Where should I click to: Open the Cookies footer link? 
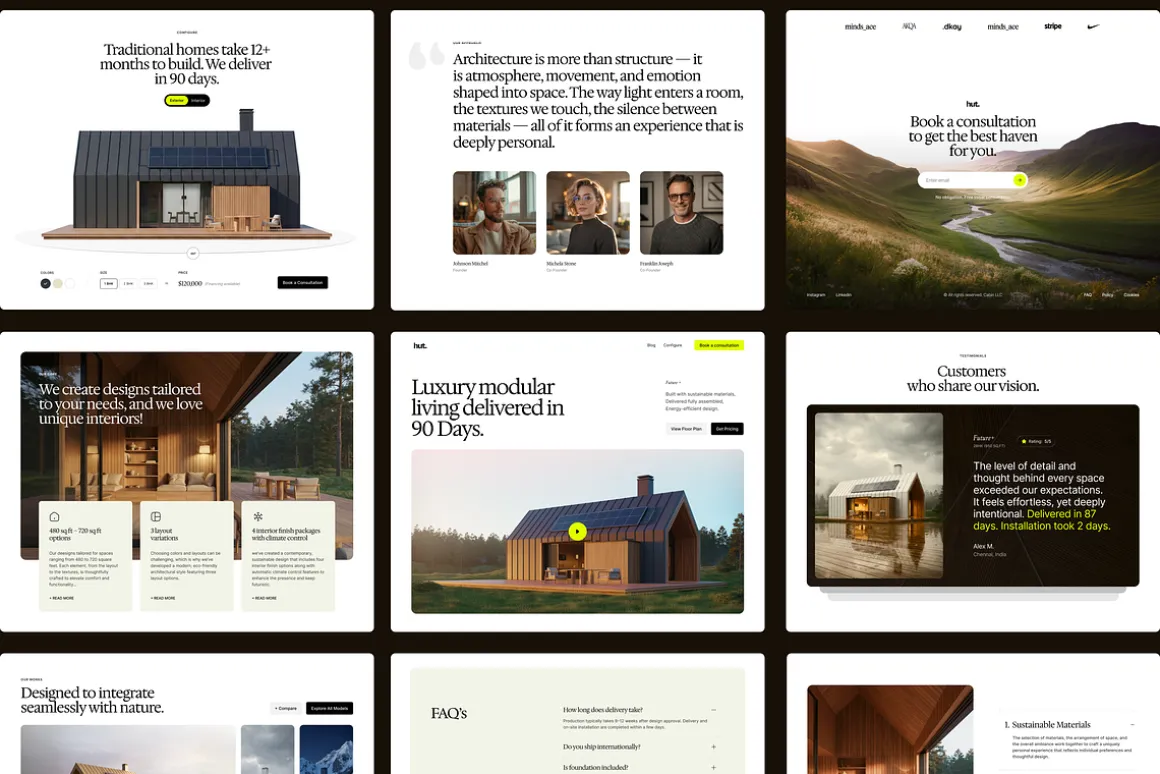(x=1131, y=295)
